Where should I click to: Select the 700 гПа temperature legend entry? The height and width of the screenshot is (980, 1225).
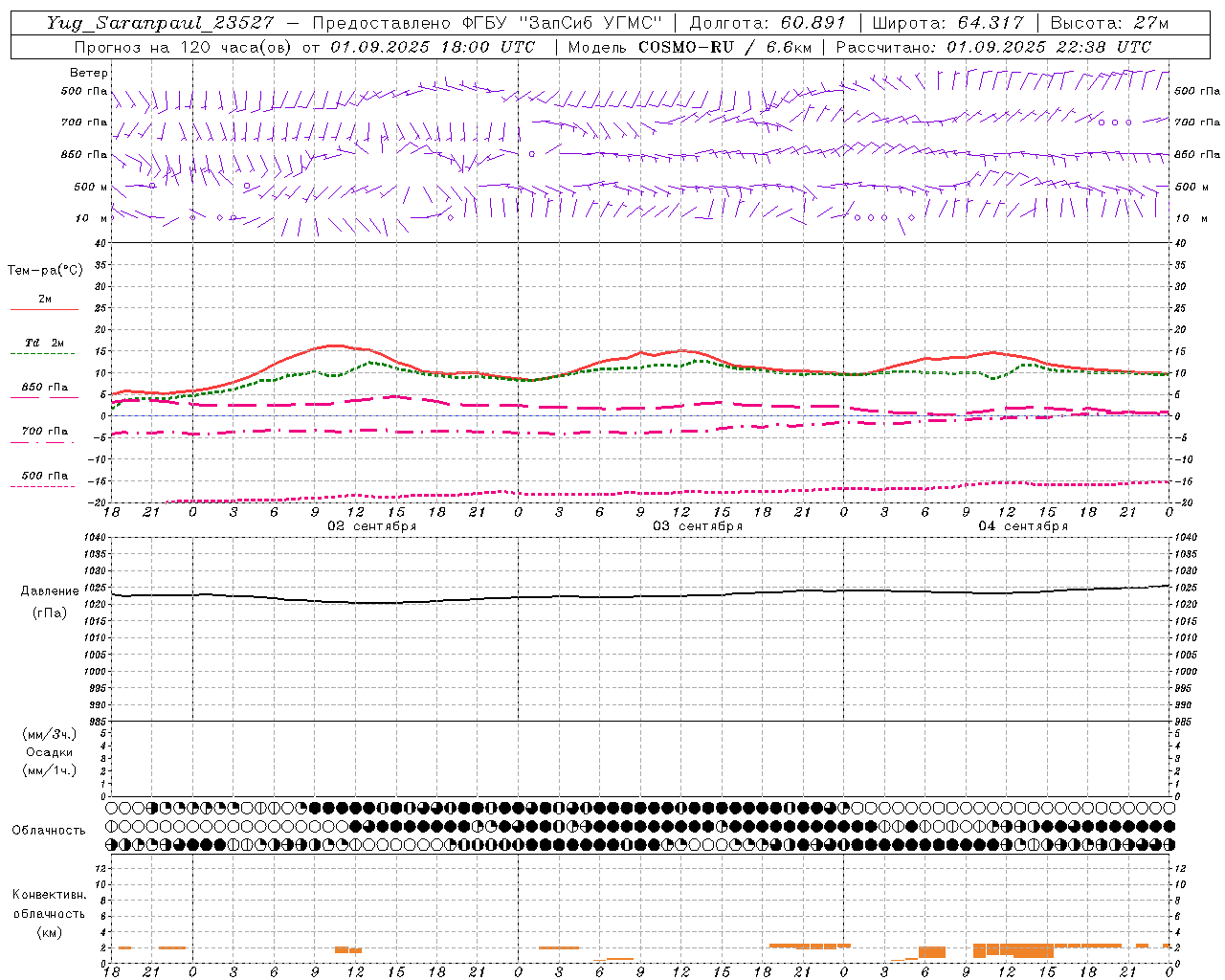click(x=44, y=432)
